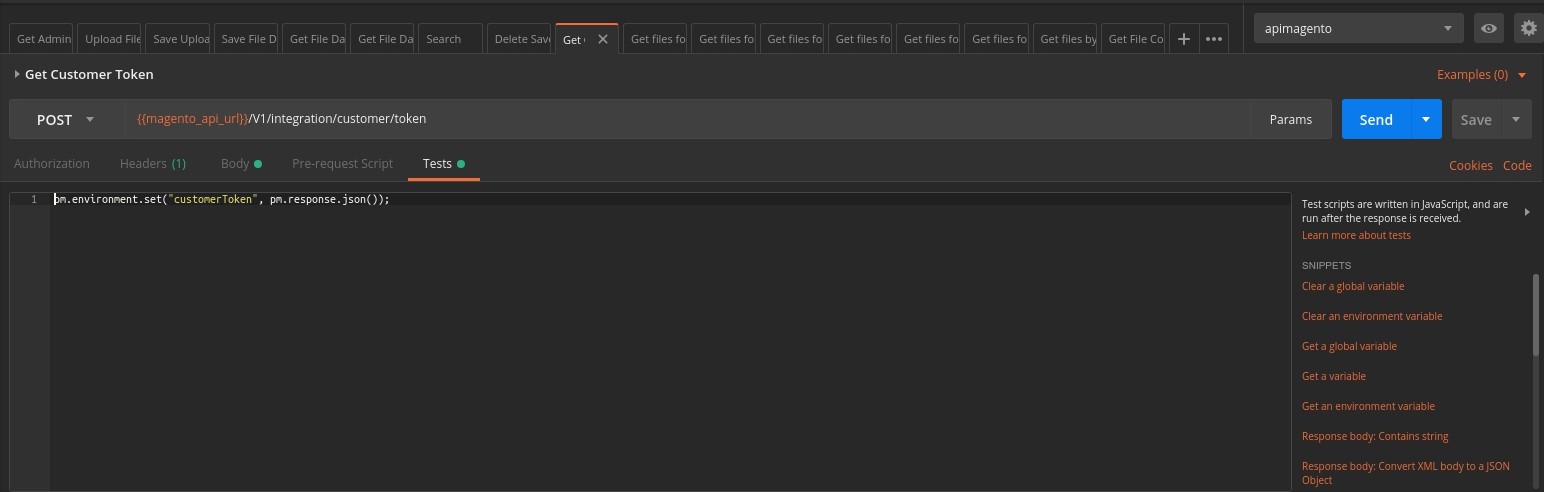
Task: Open the Body tab
Action: [236, 163]
